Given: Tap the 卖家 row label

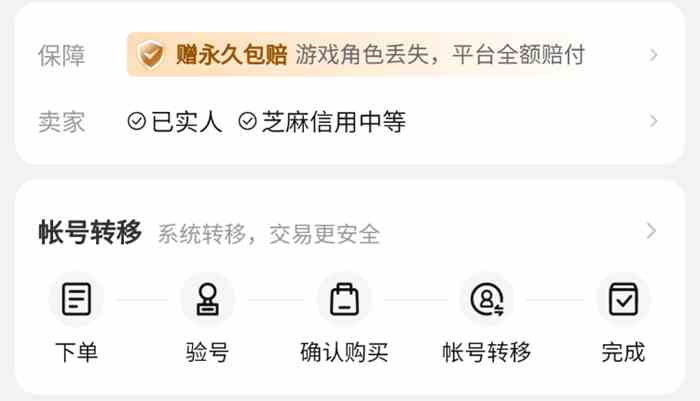Looking at the screenshot, I should pos(62,122).
